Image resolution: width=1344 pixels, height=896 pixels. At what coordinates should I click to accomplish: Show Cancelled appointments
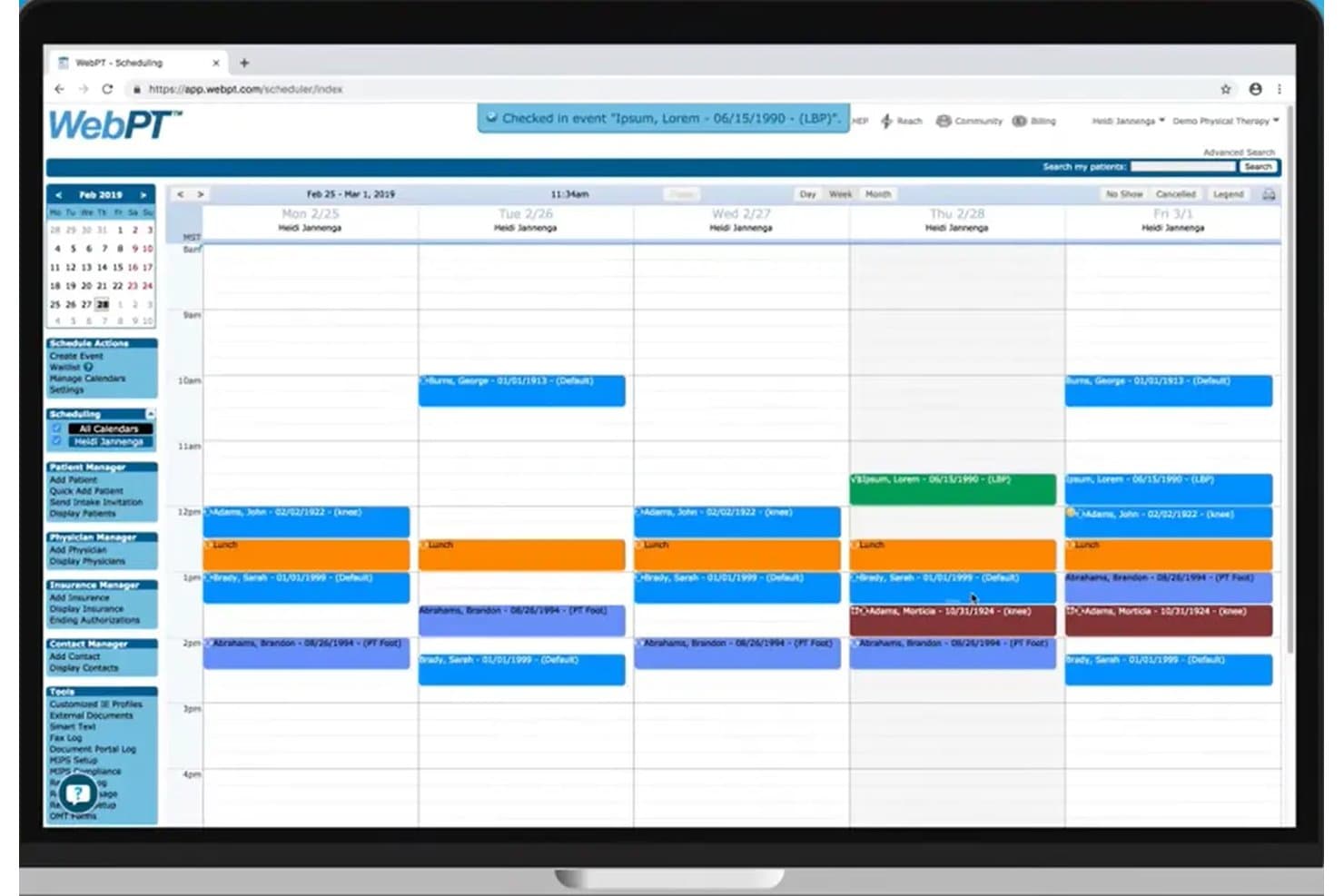click(x=1176, y=194)
